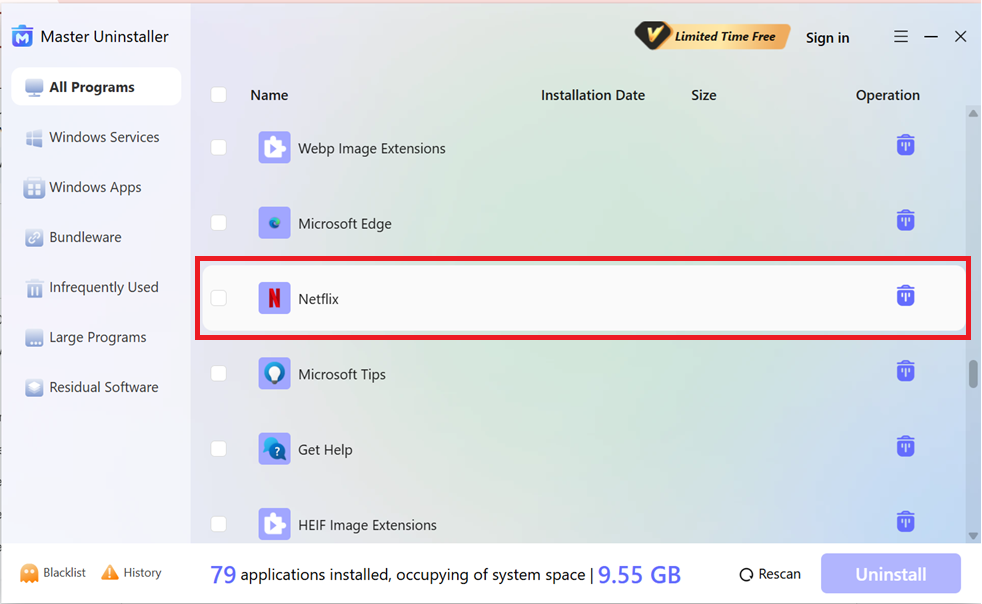Toggle the select-all checkbox in header
The height and width of the screenshot is (604, 982).
pos(218,95)
